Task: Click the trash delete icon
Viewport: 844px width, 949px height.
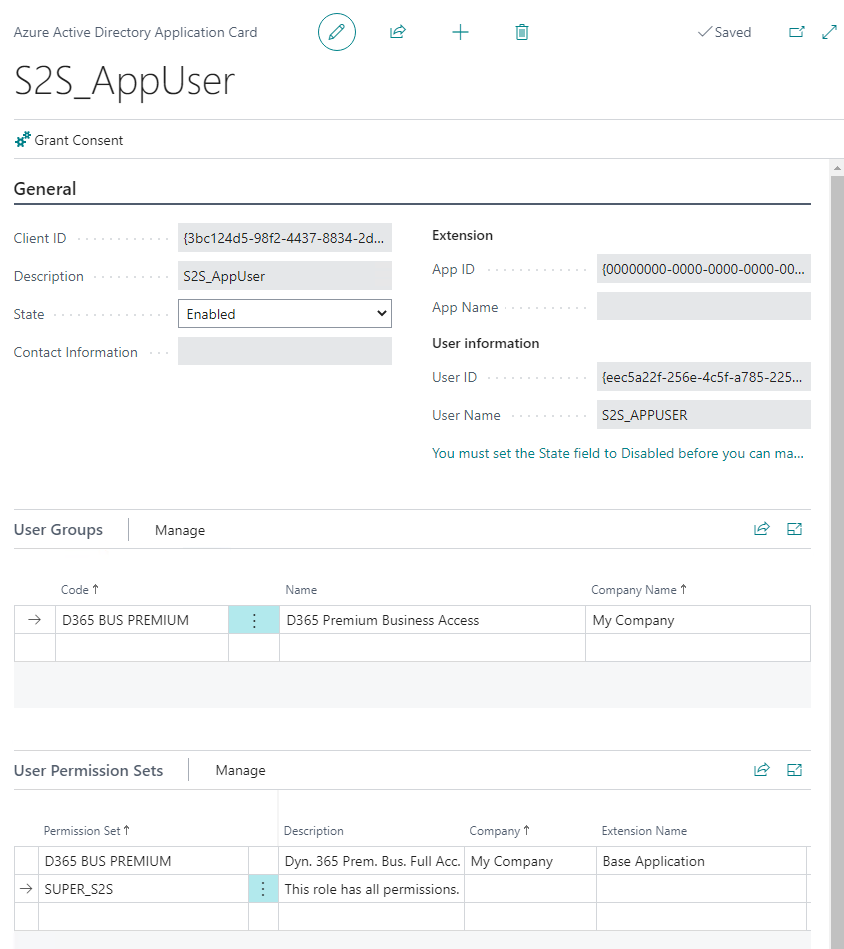Action: [522, 32]
